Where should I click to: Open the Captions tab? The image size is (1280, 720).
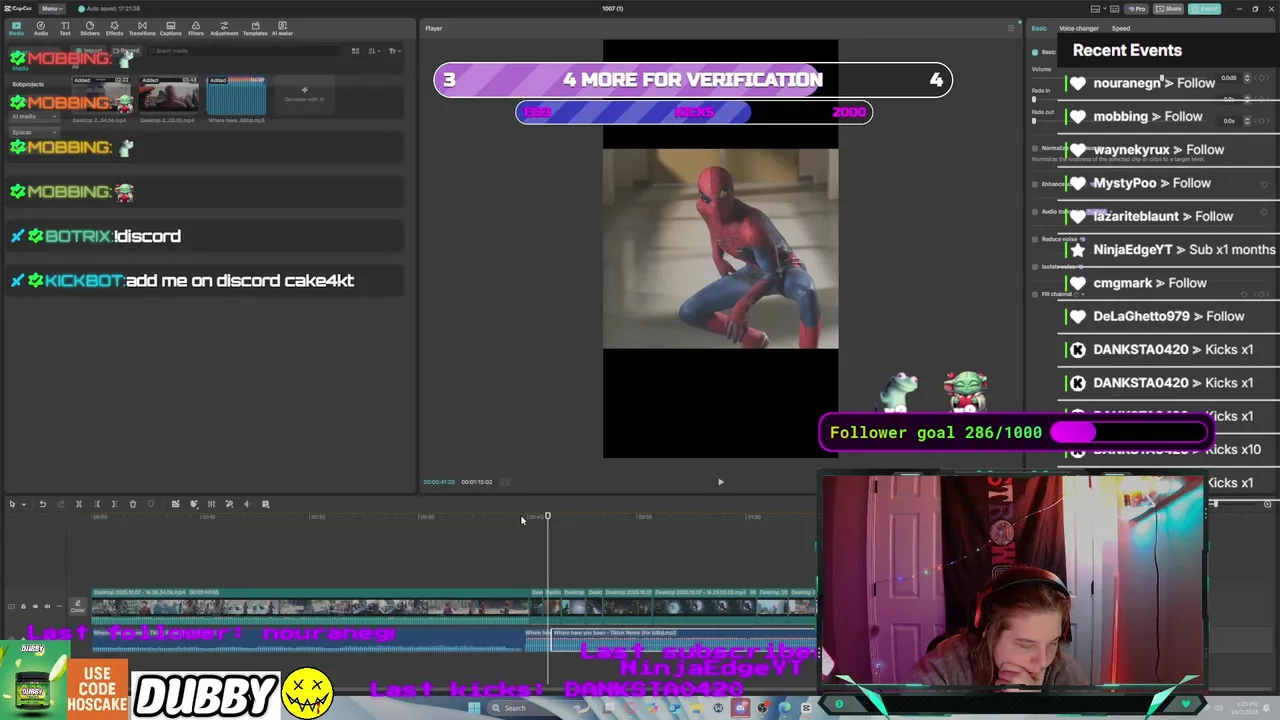point(171,28)
